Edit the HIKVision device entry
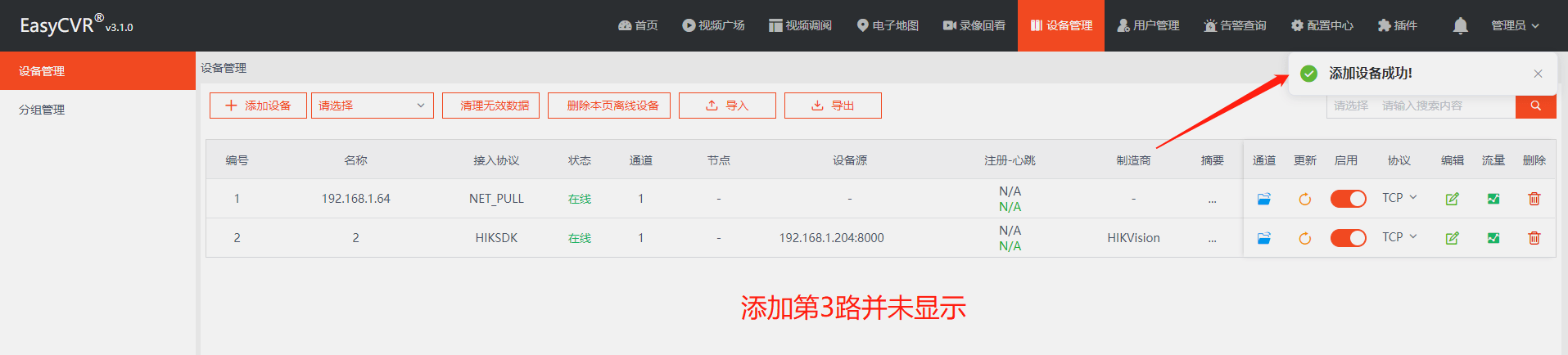Image resolution: width=1568 pixels, height=355 pixels. point(1452,238)
